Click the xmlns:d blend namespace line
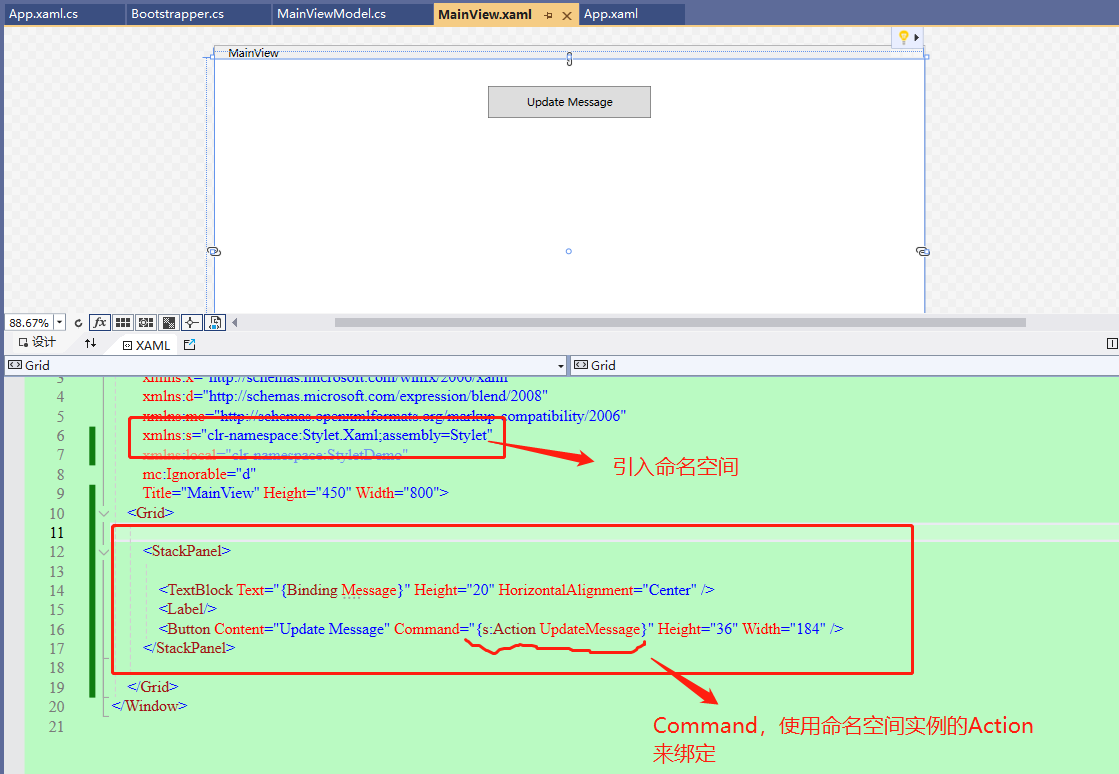Screen dimensions: 1119x774 (x=345, y=396)
